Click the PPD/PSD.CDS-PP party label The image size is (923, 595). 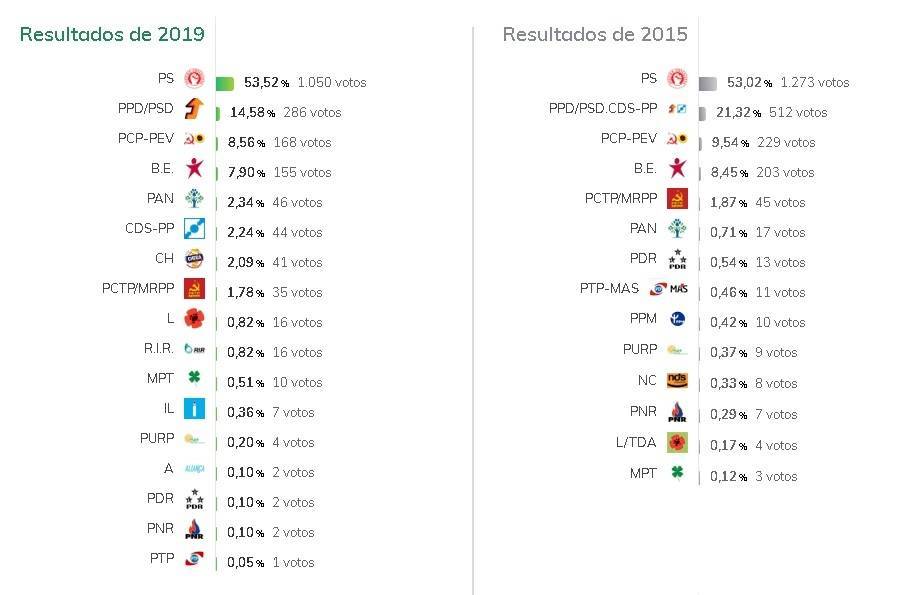603,108
